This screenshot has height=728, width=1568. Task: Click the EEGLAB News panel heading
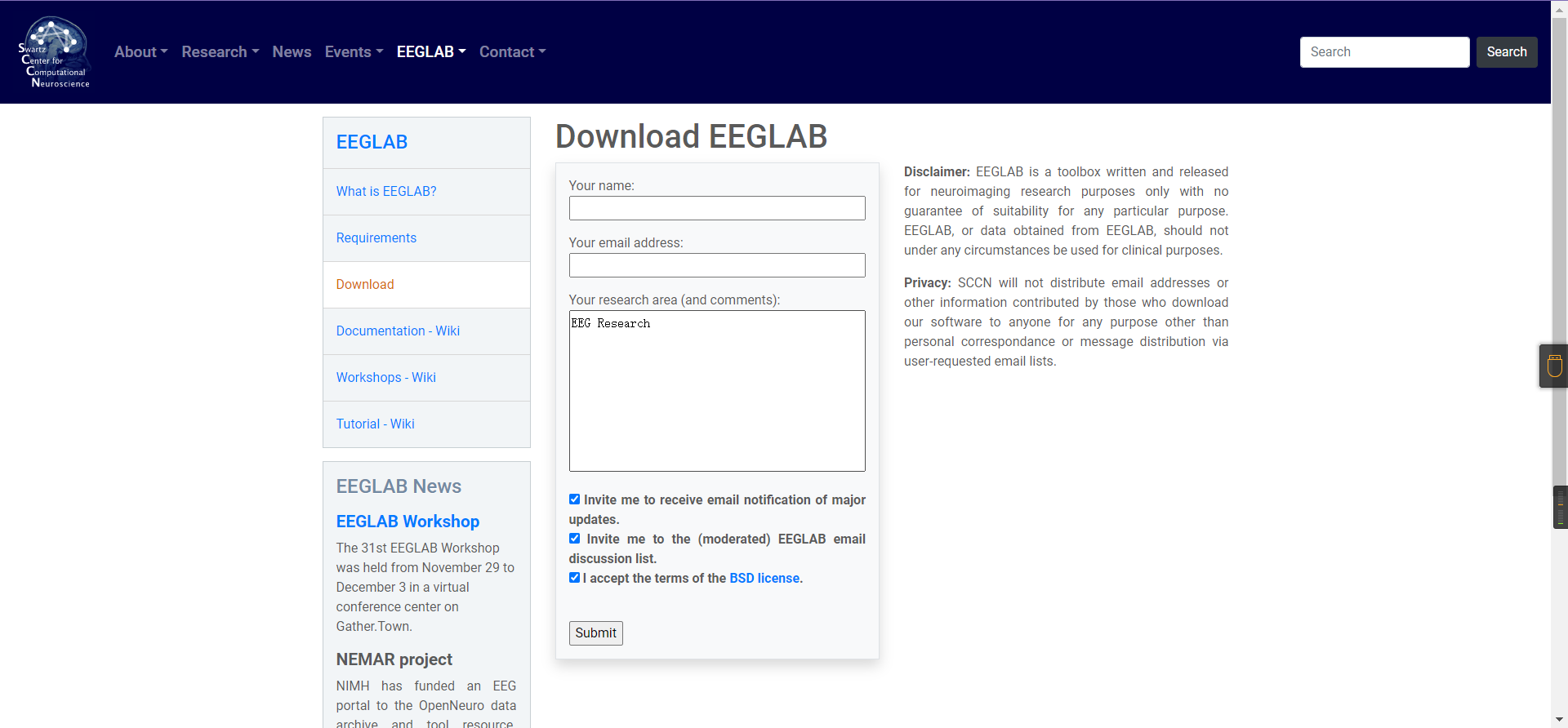coord(399,486)
